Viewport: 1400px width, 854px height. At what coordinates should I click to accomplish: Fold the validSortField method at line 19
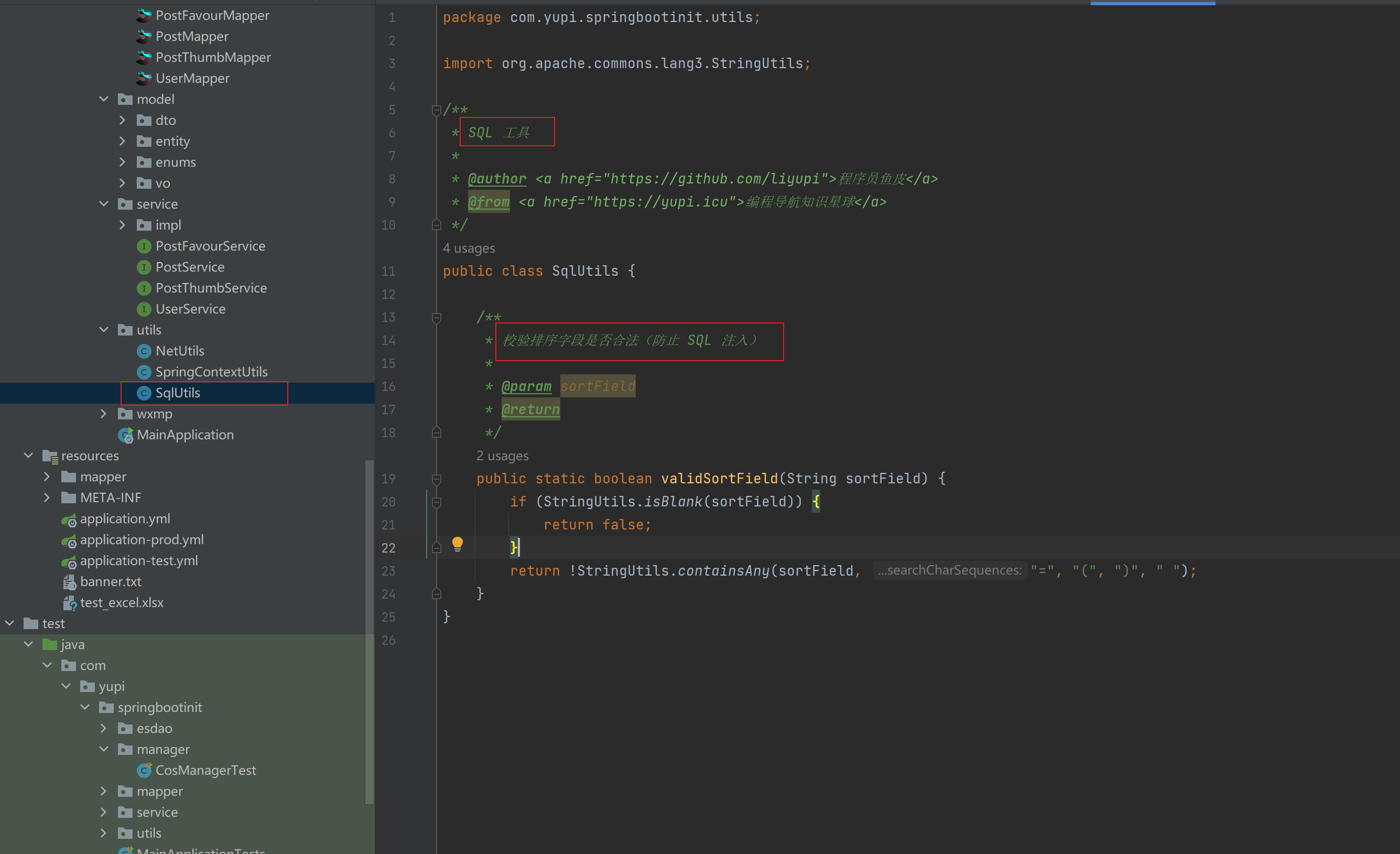(x=437, y=479)
